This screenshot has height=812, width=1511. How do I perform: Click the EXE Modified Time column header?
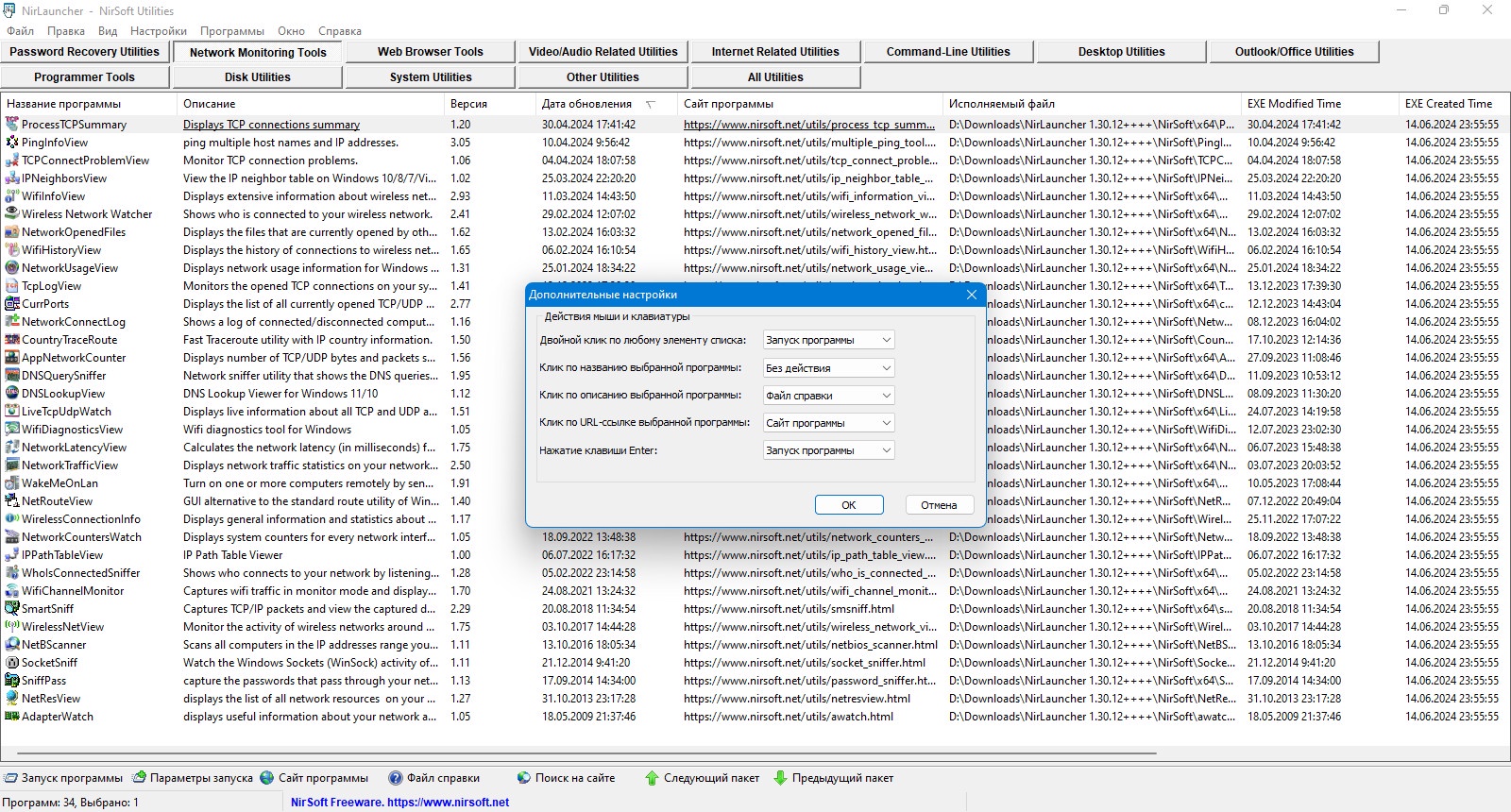click(1320, 104)
